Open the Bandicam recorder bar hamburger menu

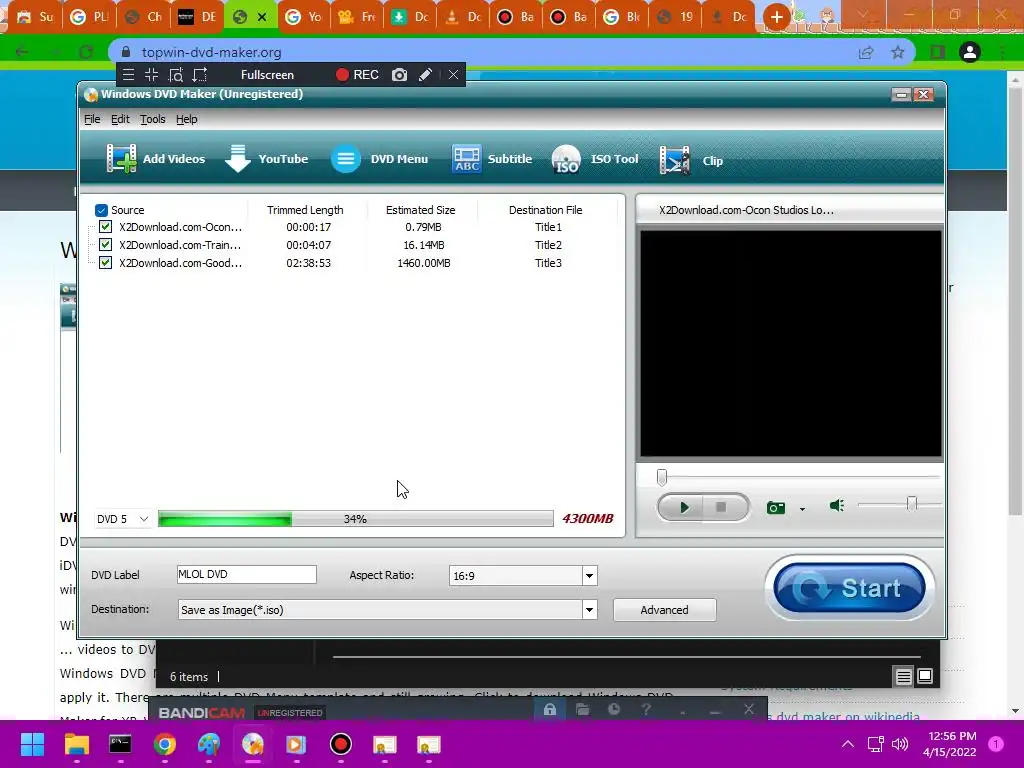(x=129, y=74)
